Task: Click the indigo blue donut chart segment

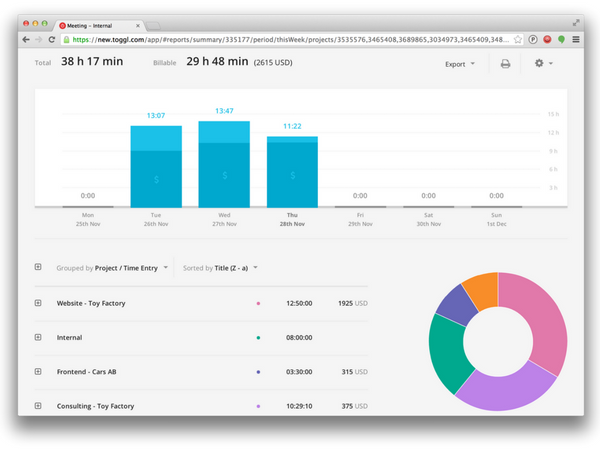Action: [457, 305]
